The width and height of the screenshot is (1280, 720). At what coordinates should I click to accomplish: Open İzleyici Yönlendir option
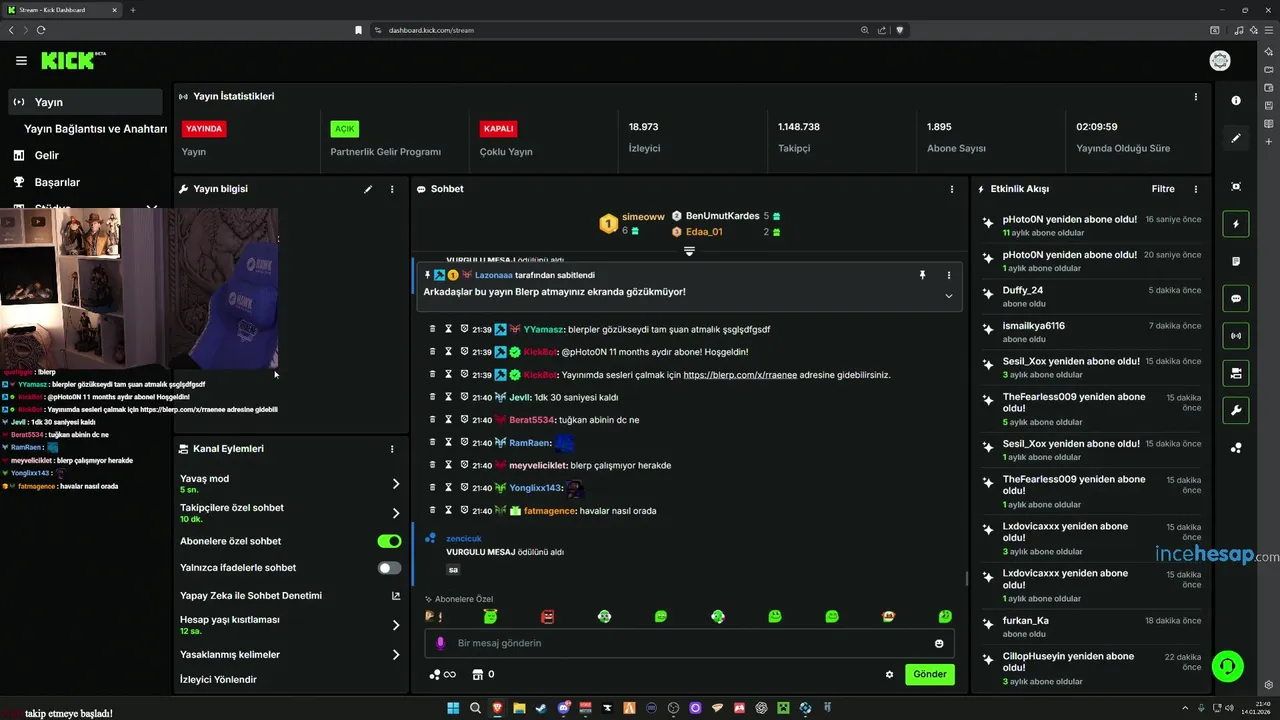pyautogui.click(x=218, y=680)
